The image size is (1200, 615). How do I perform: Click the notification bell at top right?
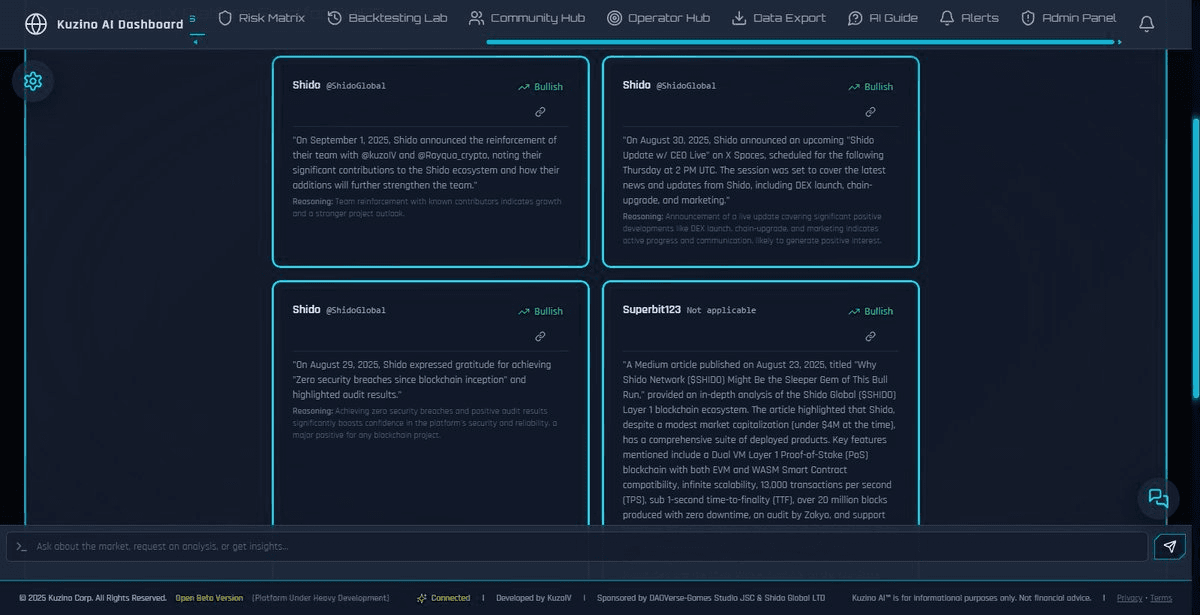(x=1146, y=24)
